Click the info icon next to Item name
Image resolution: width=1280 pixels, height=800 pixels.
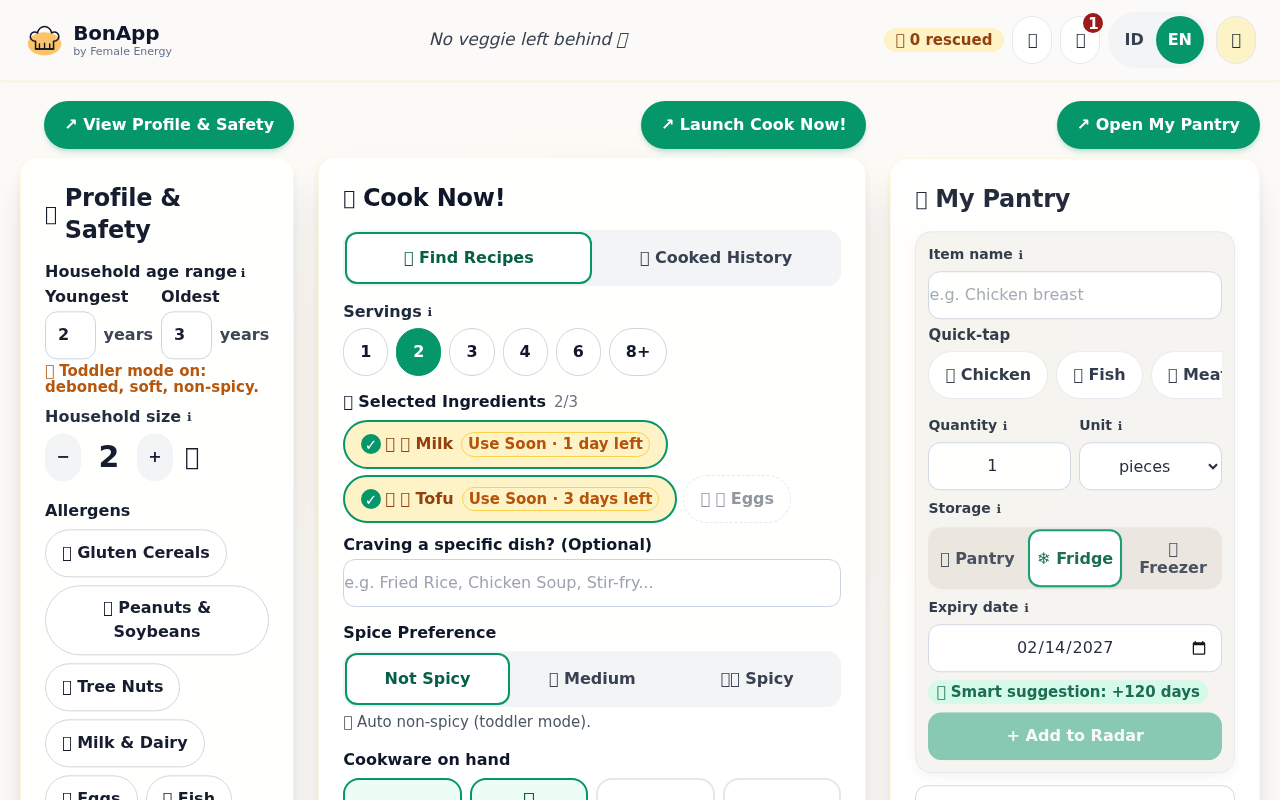pos(1020,255)
